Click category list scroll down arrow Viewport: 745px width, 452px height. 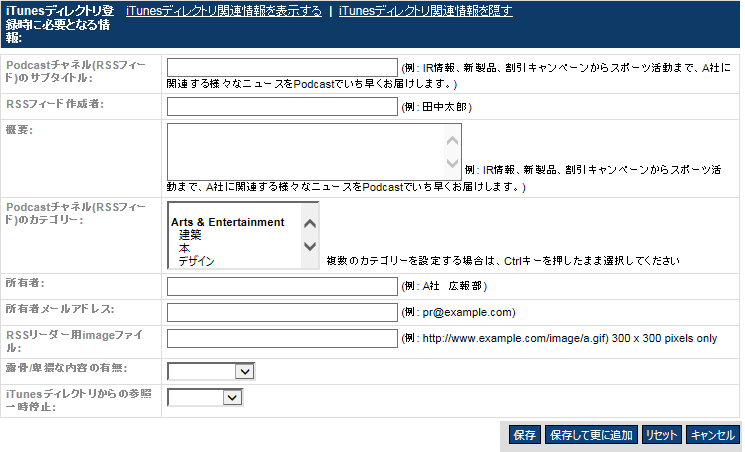click(310, 246)
